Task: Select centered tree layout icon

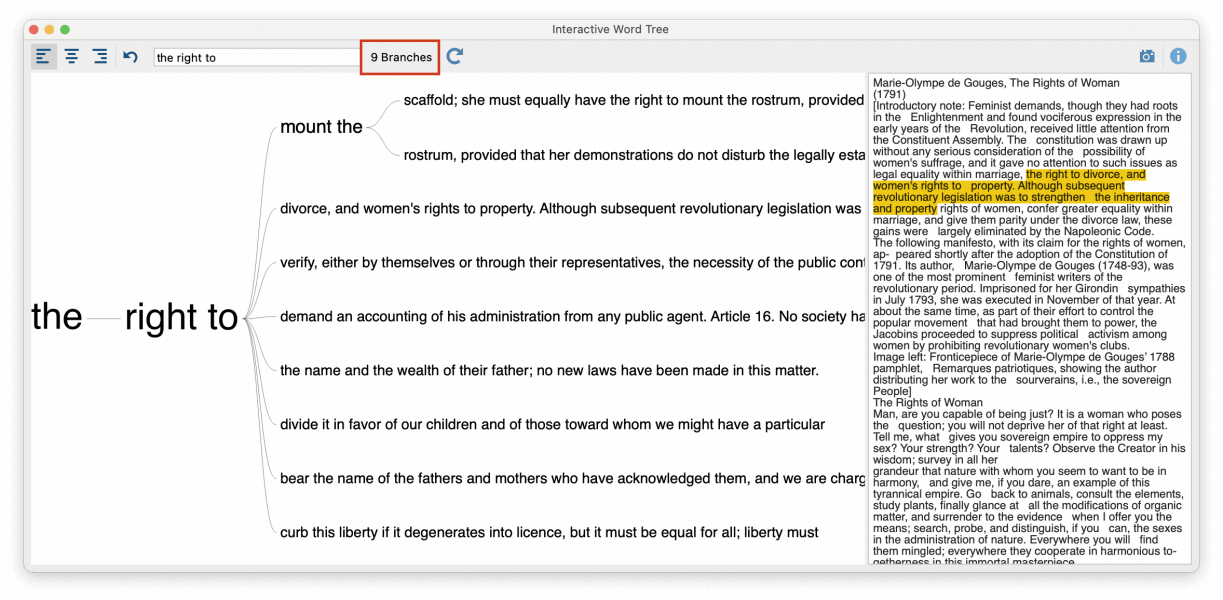Action: (x=72, y=57)
